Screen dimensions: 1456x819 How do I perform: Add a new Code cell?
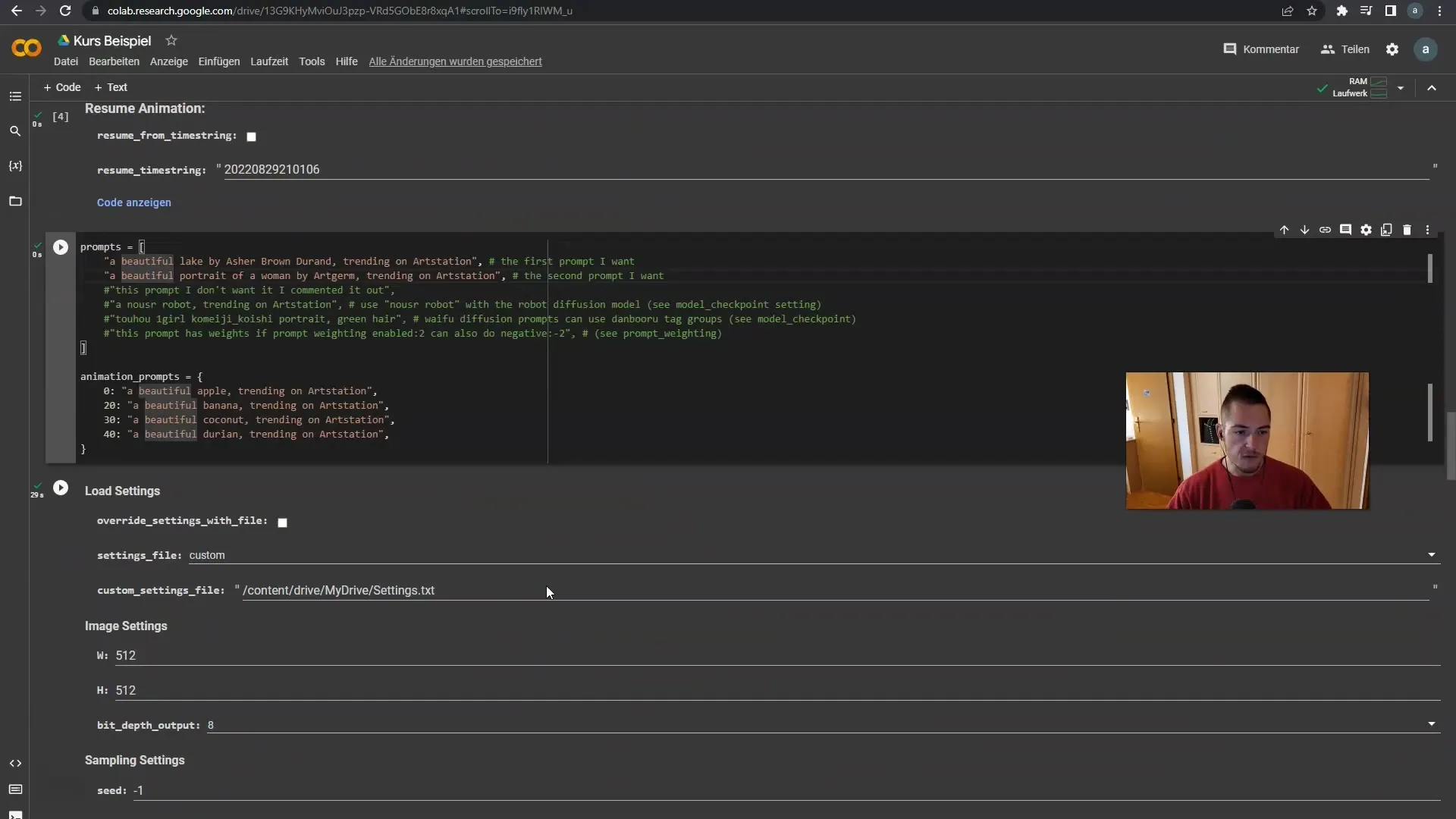(62, 87)
